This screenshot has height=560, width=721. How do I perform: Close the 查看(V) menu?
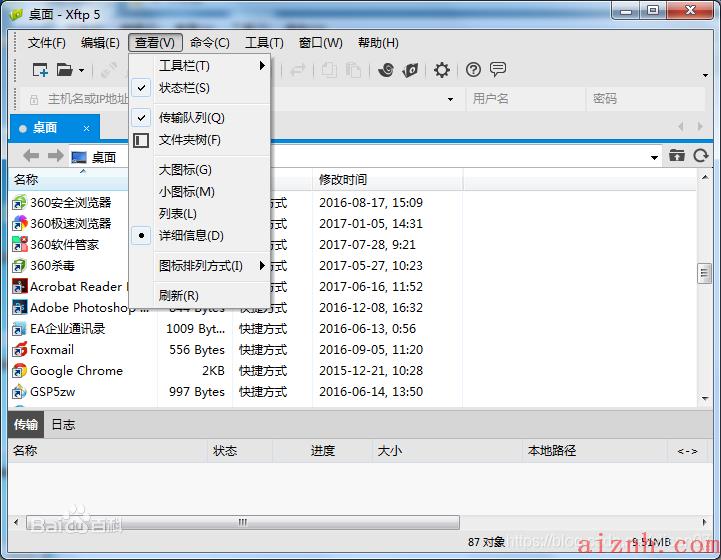point(155,43)
